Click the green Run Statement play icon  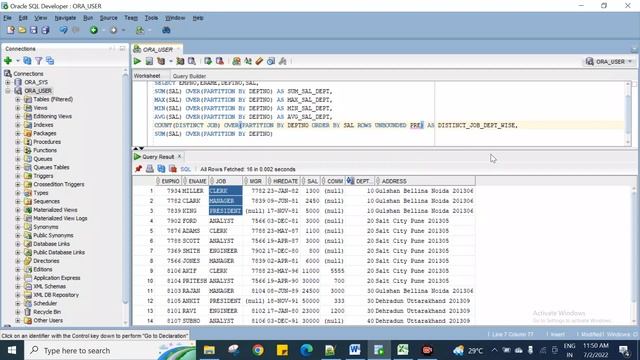(138, 61)
